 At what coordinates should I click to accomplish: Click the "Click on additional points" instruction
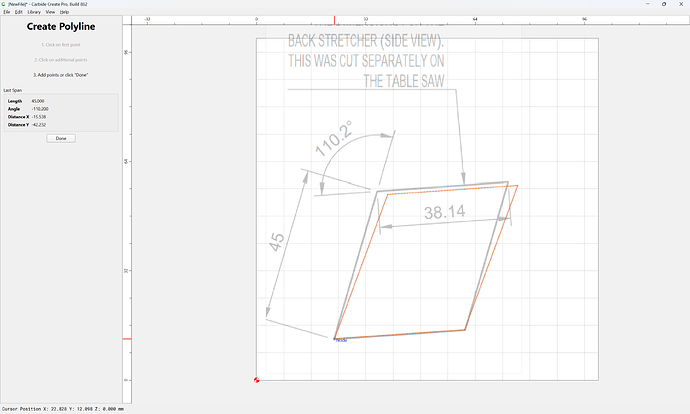tap(61, 60)
